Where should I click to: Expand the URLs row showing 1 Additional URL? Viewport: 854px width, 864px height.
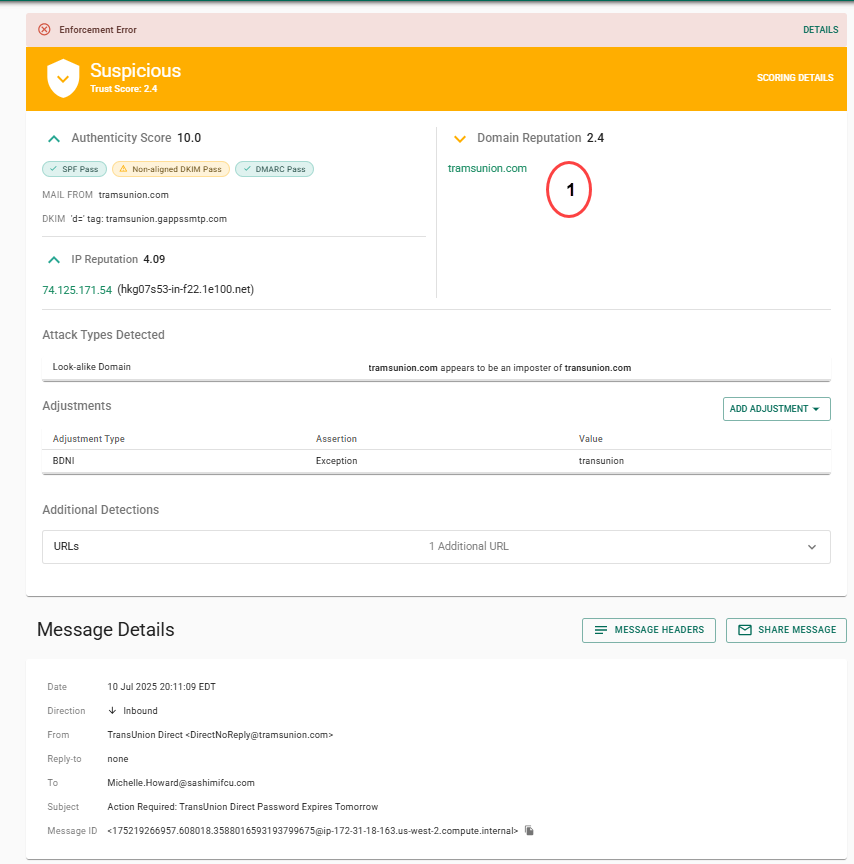click(x=812, y=547)
